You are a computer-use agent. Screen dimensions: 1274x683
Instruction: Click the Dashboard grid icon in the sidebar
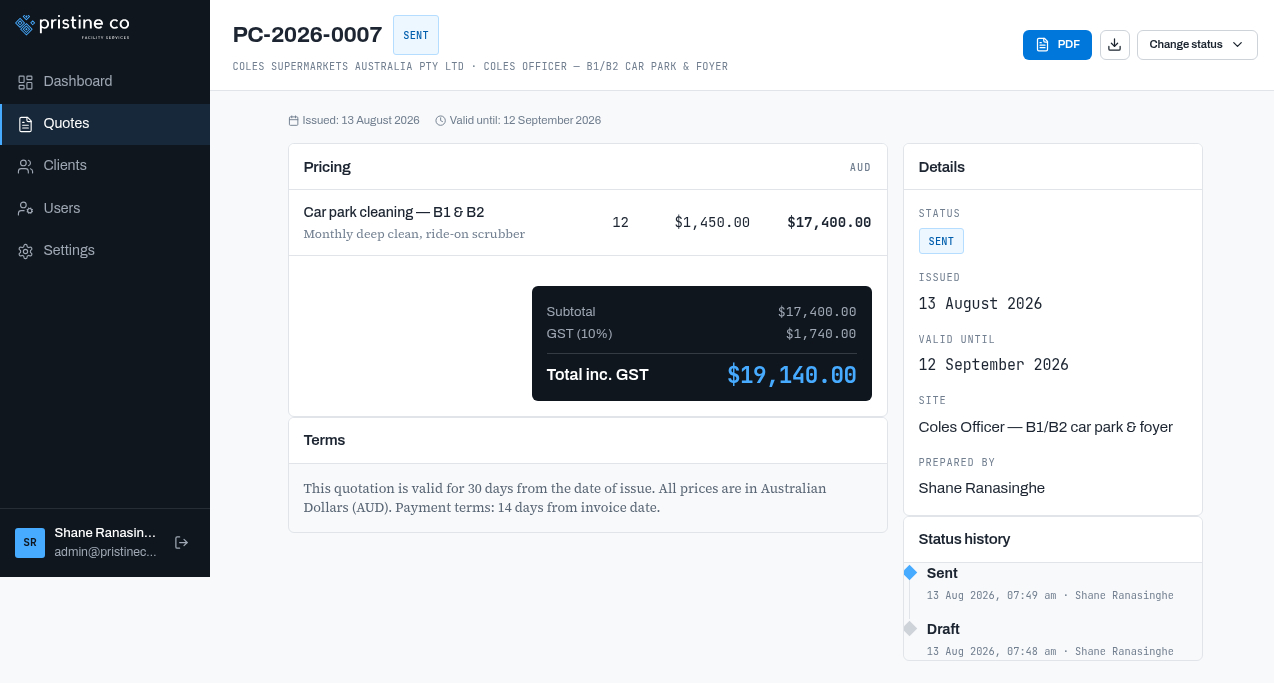[26, 82]
